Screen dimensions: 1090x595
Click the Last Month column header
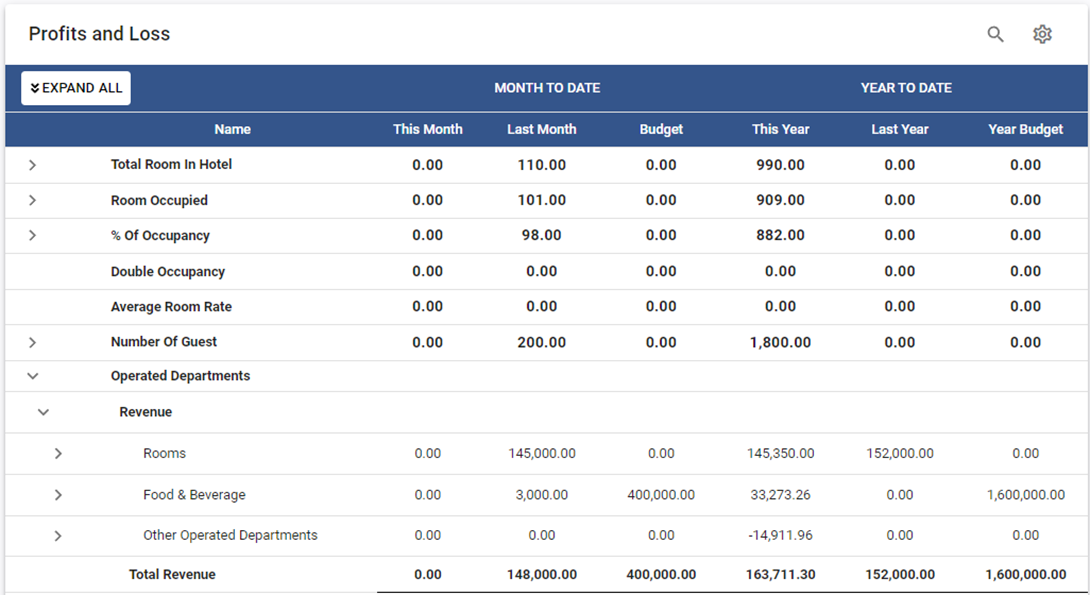pyautogui.click(x=541, y=129)
